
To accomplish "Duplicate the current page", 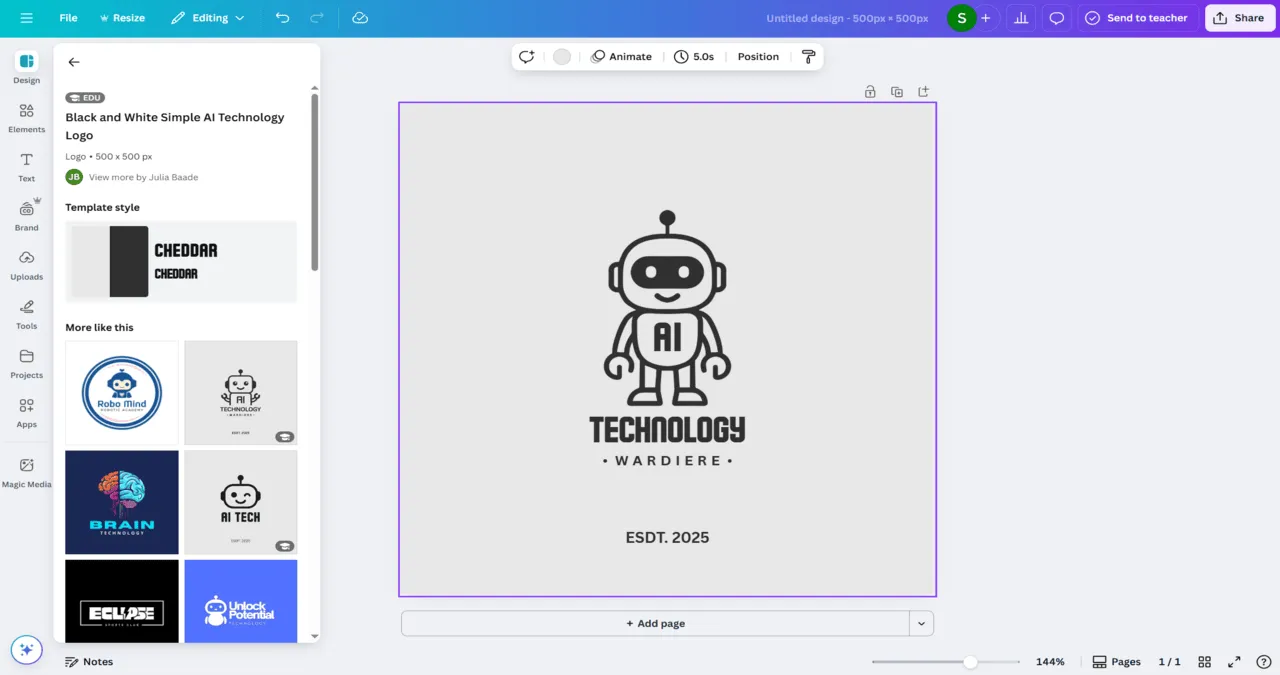I will coord(896,91).
